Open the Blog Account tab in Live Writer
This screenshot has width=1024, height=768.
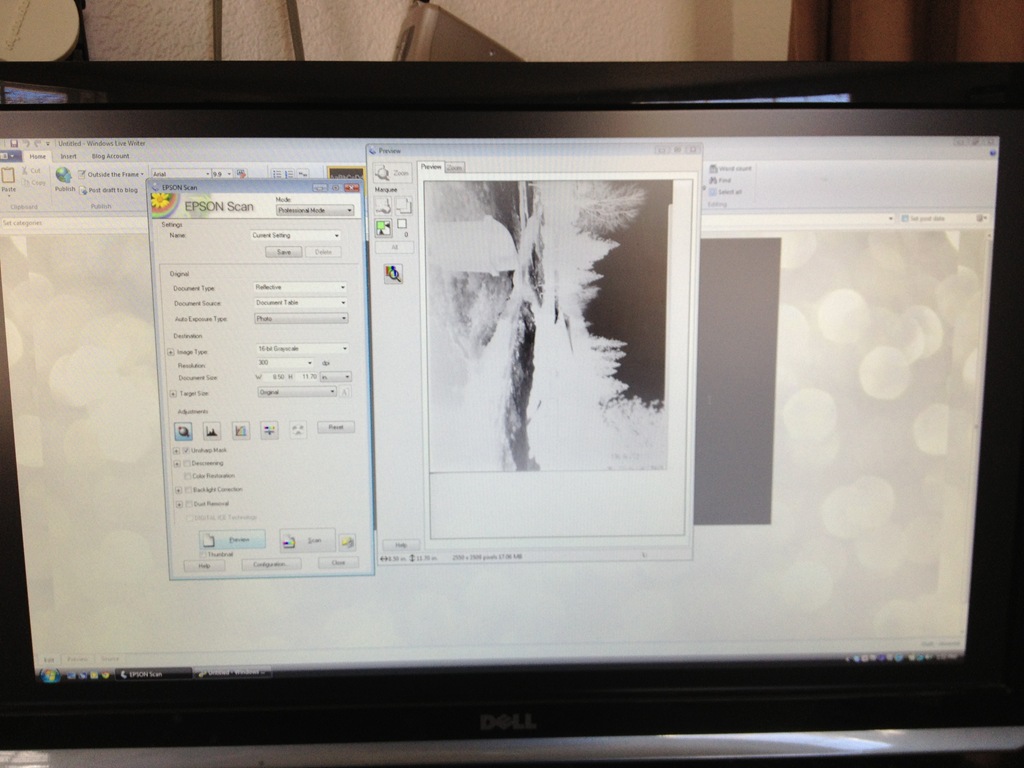pyautogui.click(x=110, y=156)
